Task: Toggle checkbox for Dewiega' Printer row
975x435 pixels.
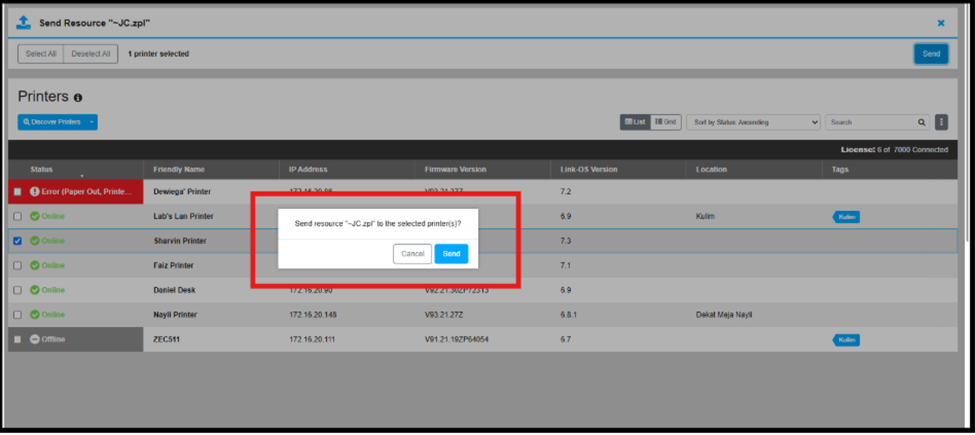Action: coord(17,192)
